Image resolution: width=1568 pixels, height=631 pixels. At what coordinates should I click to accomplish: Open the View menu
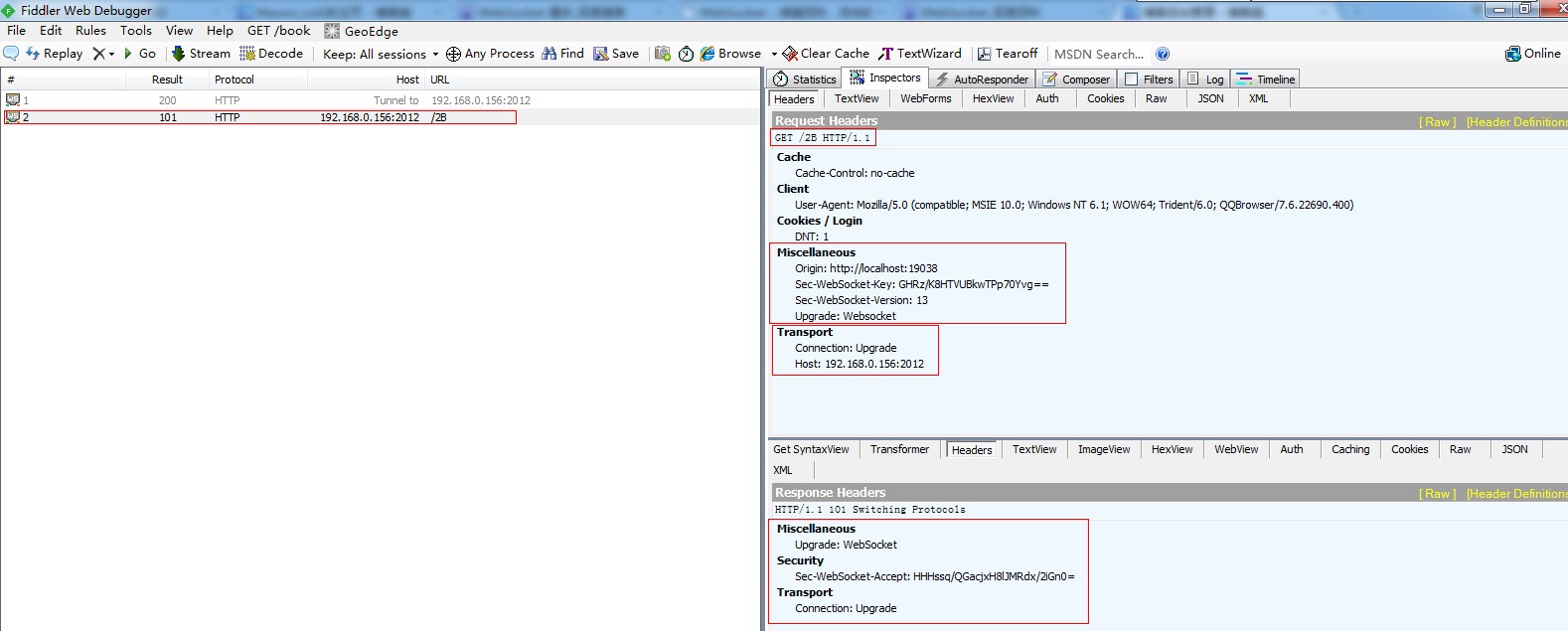click(180, 31)
